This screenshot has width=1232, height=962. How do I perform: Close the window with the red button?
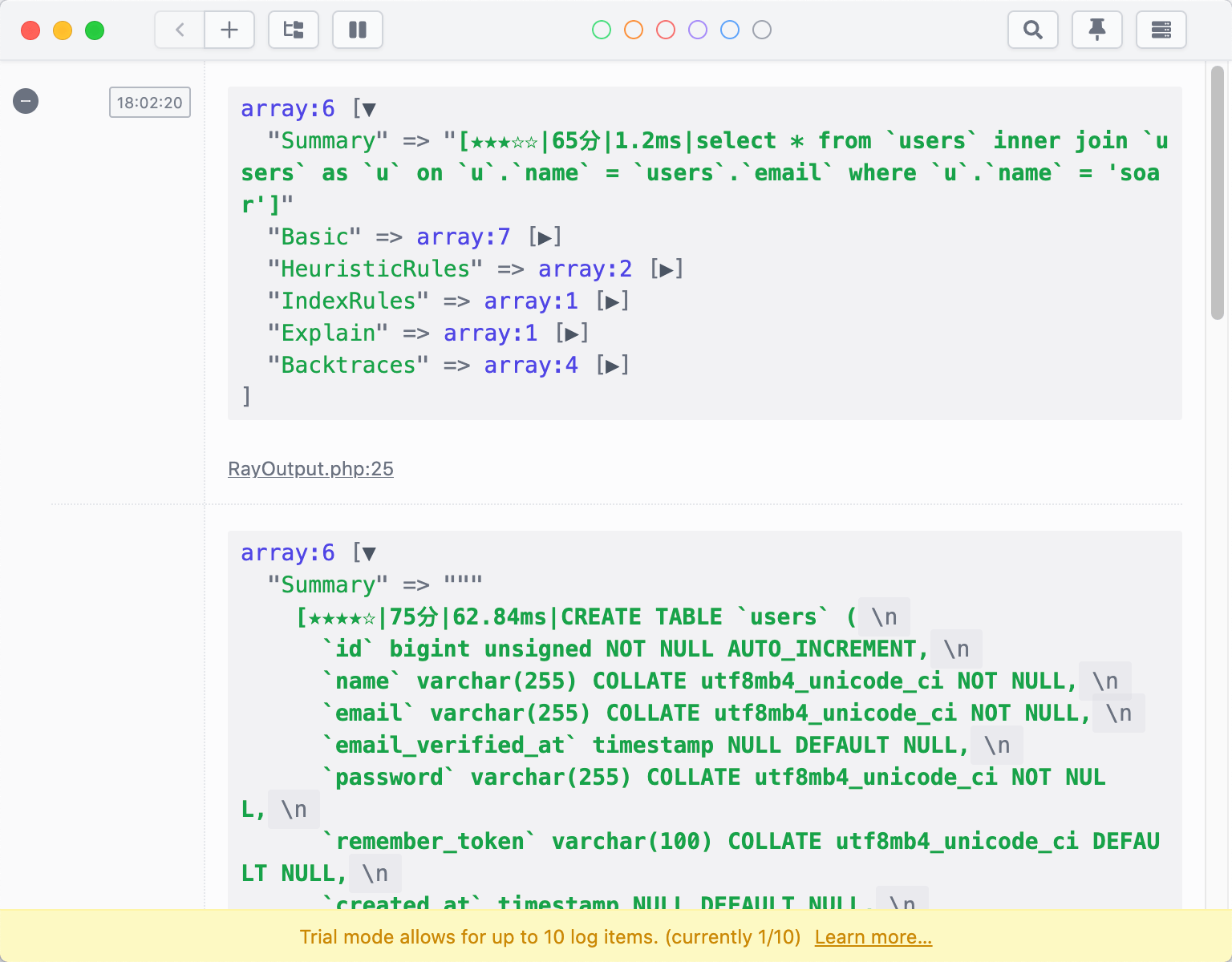click(30, 30)
